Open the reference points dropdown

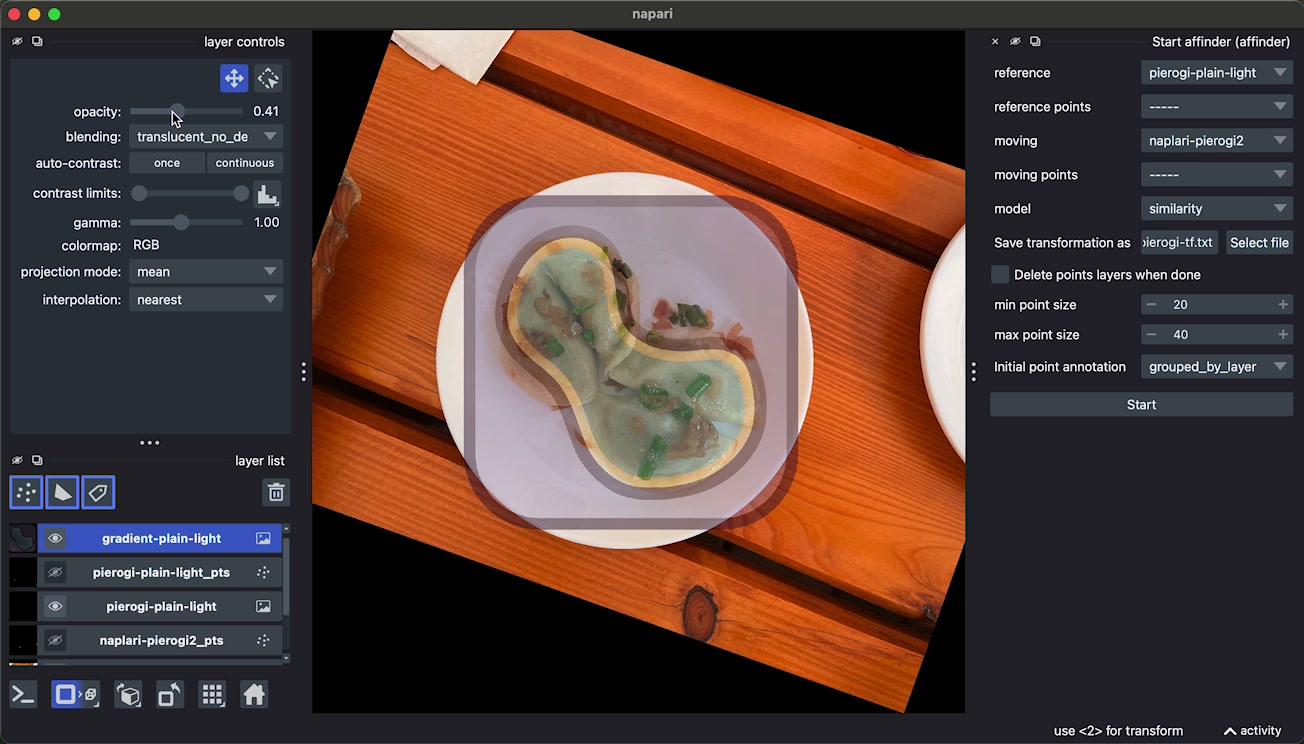coord(1217,107)
